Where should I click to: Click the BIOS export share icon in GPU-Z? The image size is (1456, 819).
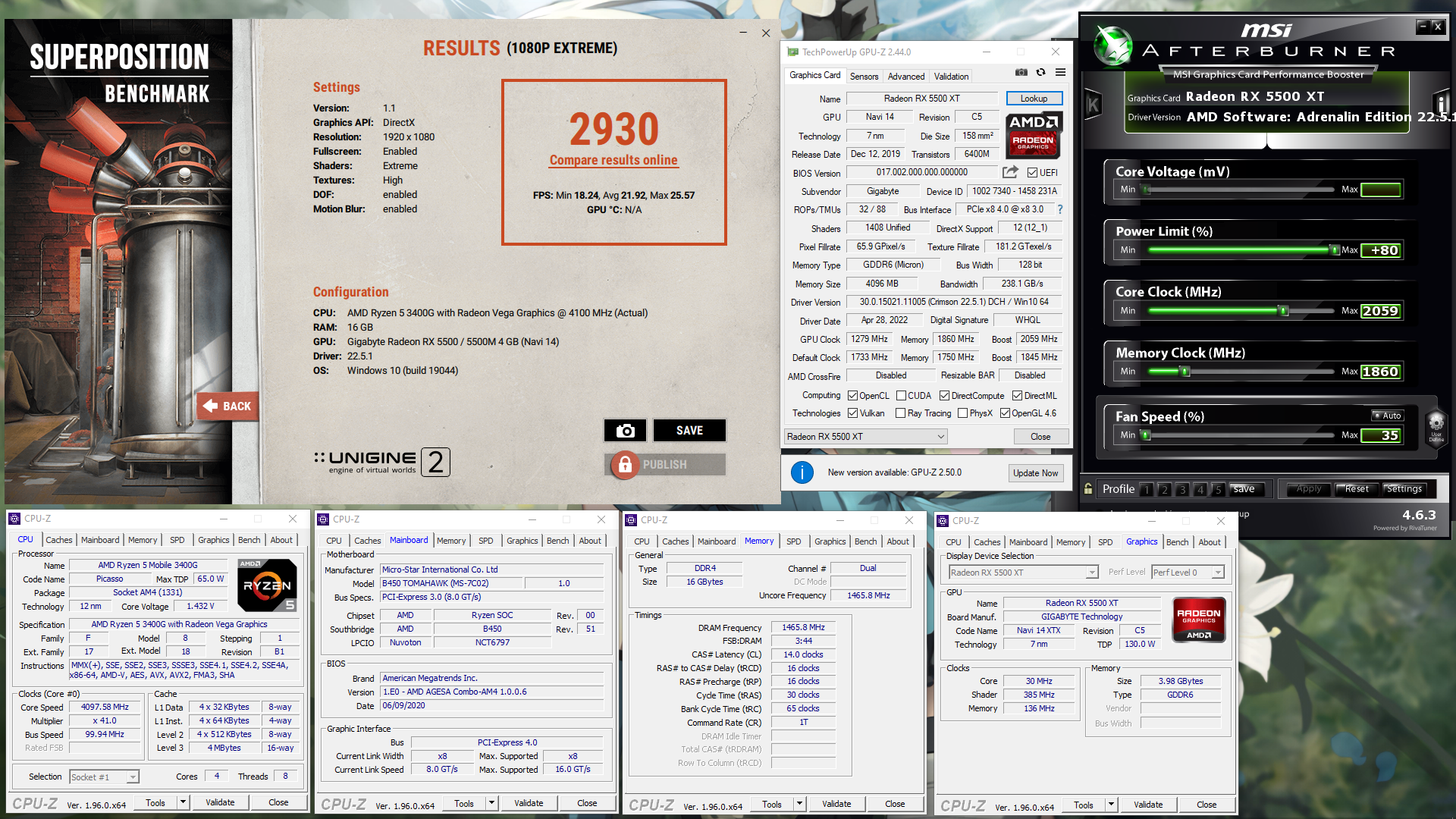point(1010,172)
